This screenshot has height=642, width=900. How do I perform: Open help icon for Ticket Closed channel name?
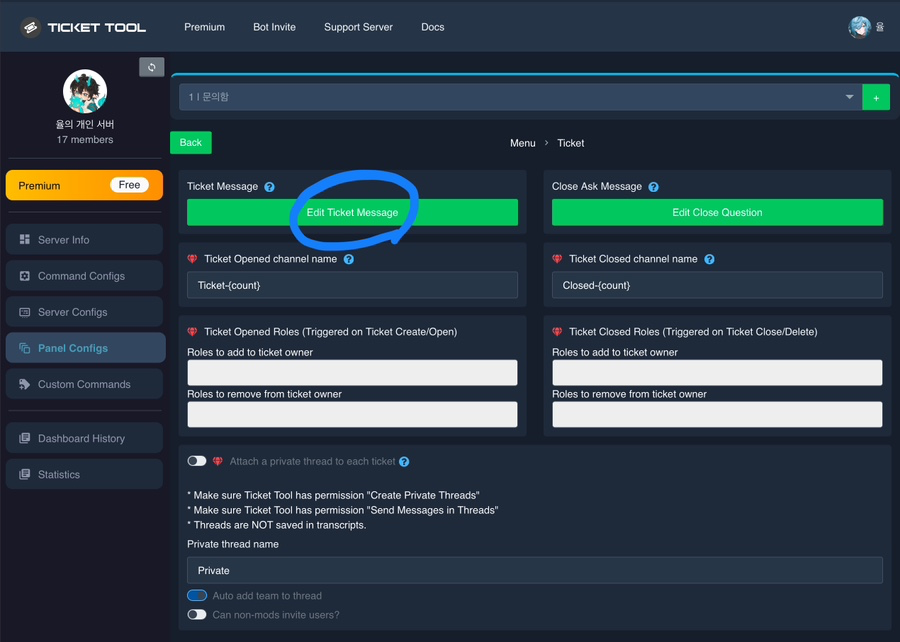[x=709, y=259]
